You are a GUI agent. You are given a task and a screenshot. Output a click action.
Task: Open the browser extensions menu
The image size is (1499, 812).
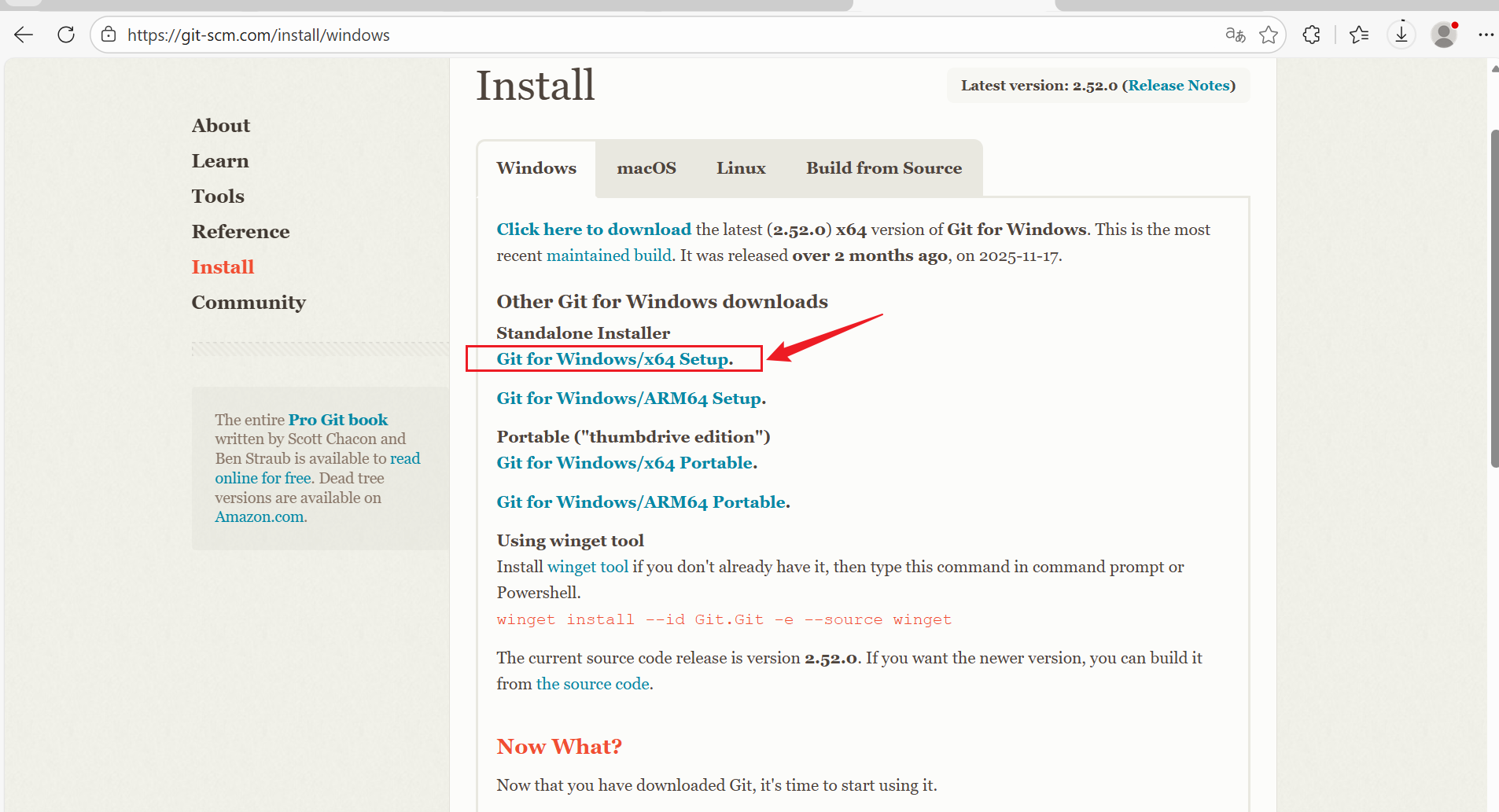(x=1311, y=35)
